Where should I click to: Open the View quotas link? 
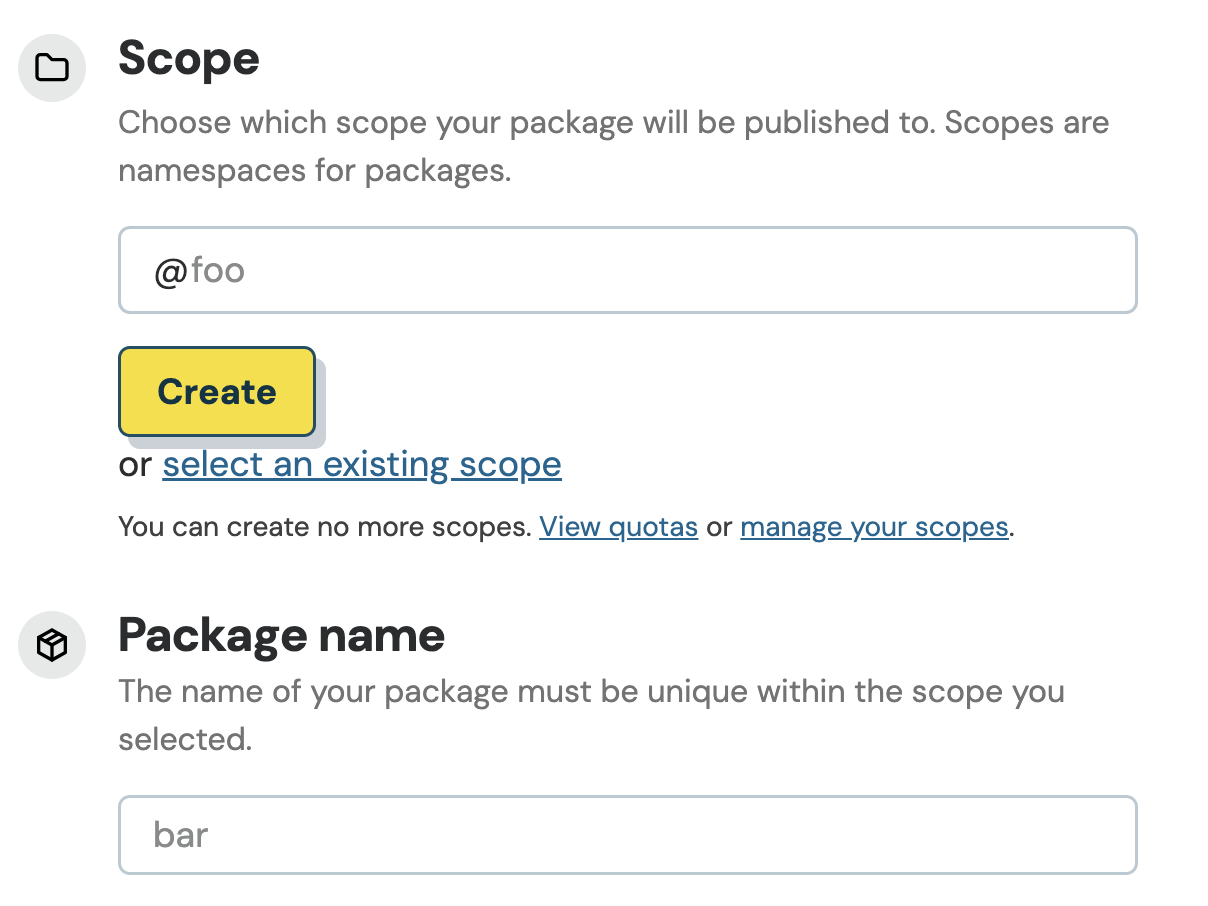[x=618, y=527]
